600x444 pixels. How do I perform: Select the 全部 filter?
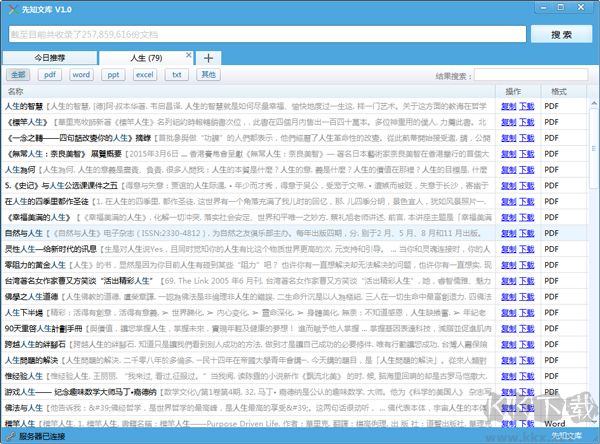19,75
